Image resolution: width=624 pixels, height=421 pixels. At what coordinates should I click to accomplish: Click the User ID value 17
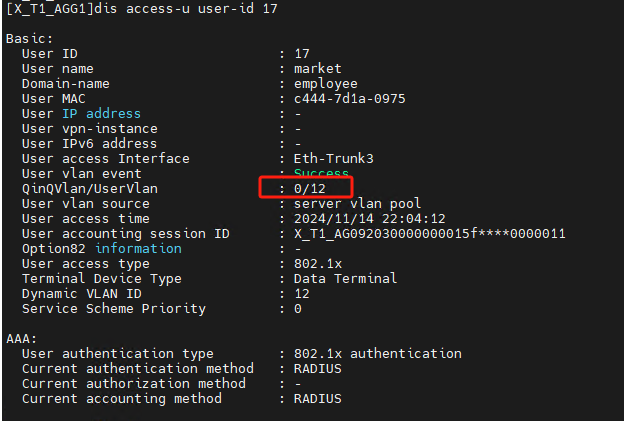[301, 53]
